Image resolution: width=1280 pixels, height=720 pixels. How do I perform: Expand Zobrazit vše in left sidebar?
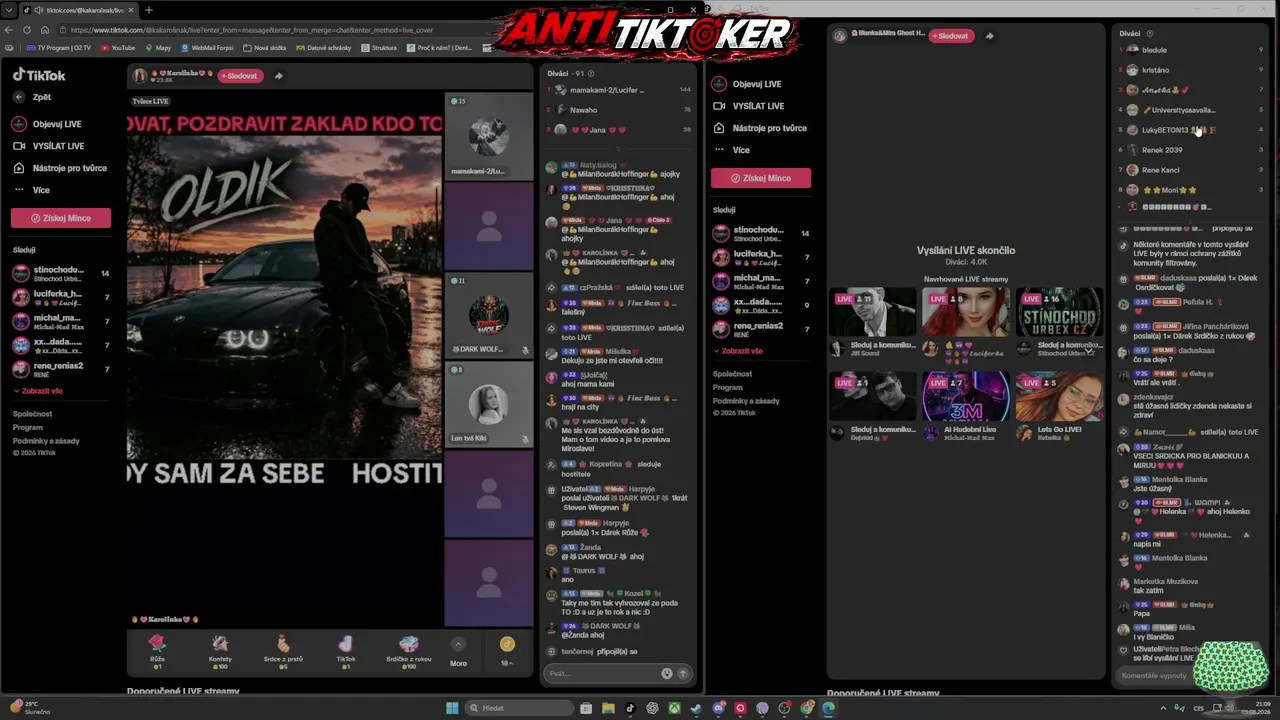38,391
